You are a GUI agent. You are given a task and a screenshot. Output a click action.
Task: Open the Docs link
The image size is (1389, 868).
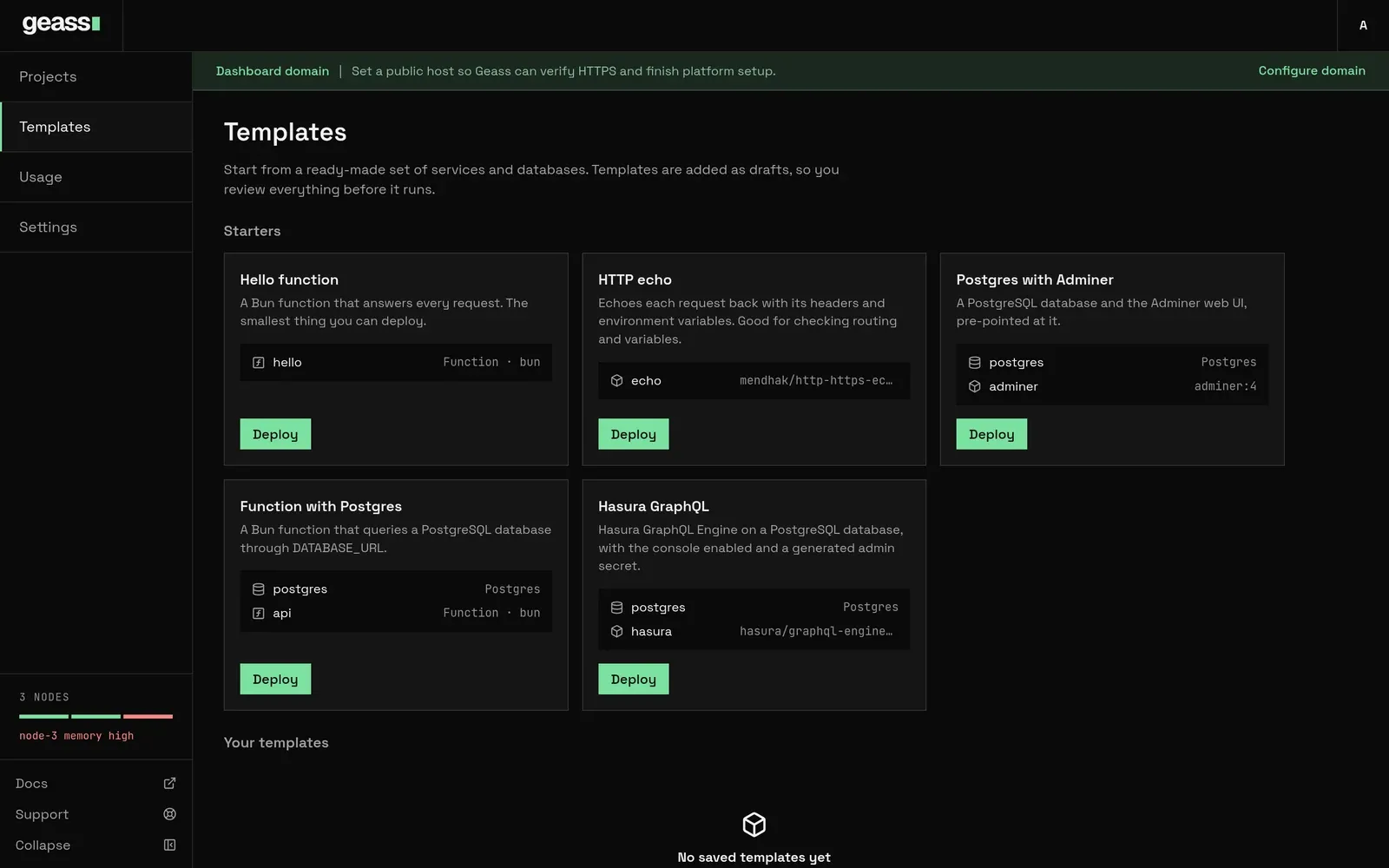pos(95,784)
